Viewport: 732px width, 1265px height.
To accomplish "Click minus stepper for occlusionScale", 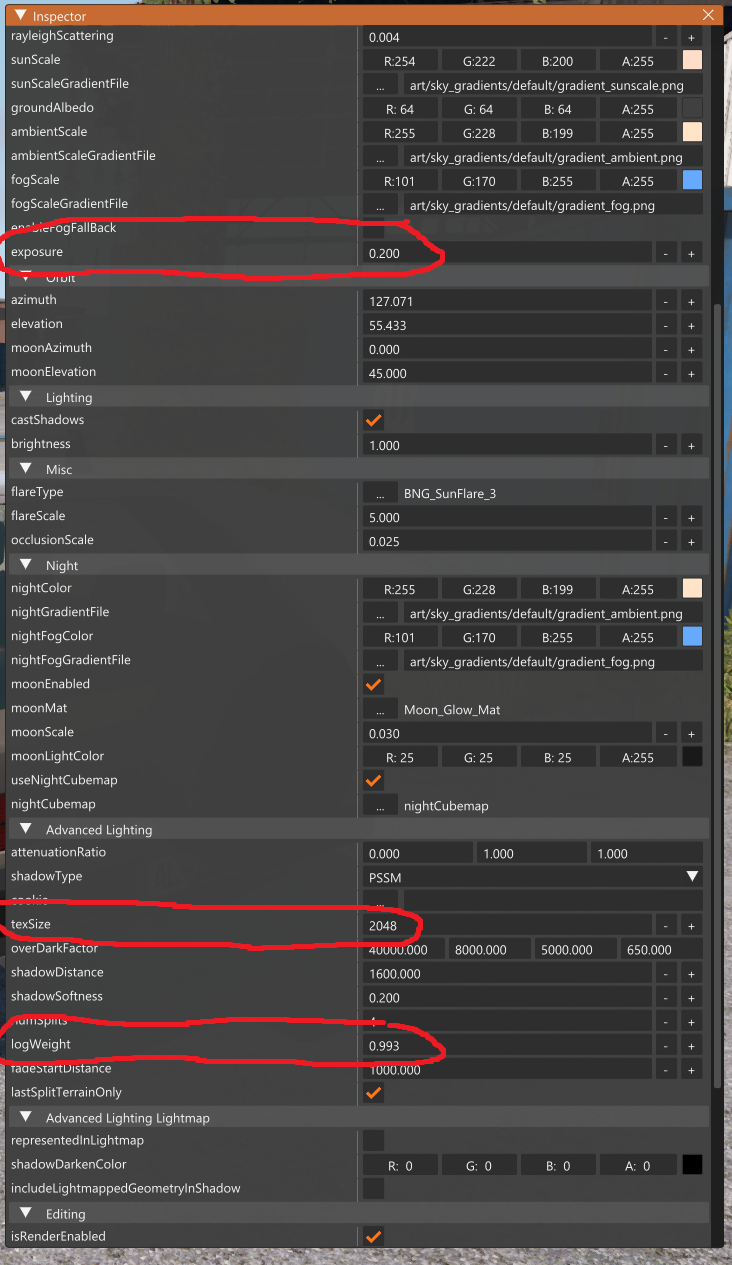I will click(667, 541).
